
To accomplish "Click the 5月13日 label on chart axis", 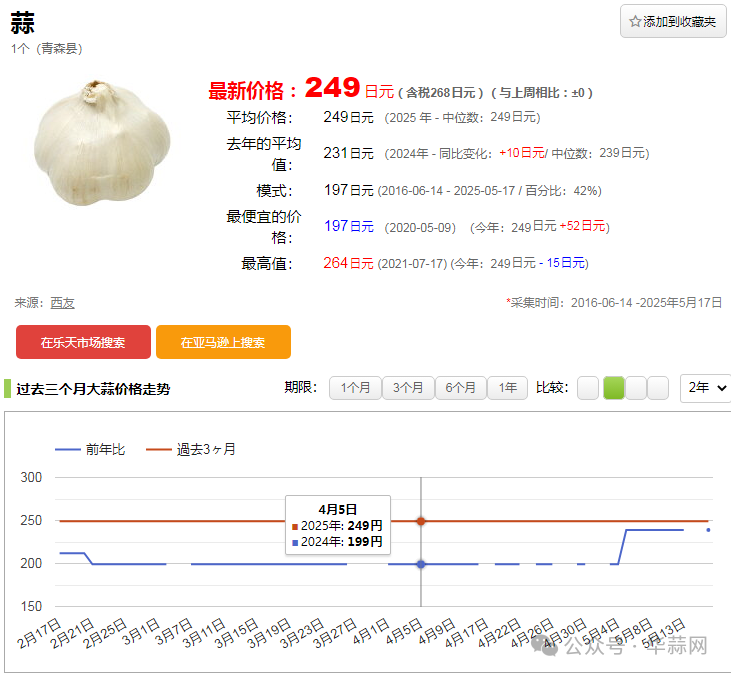I will [663, 633].
